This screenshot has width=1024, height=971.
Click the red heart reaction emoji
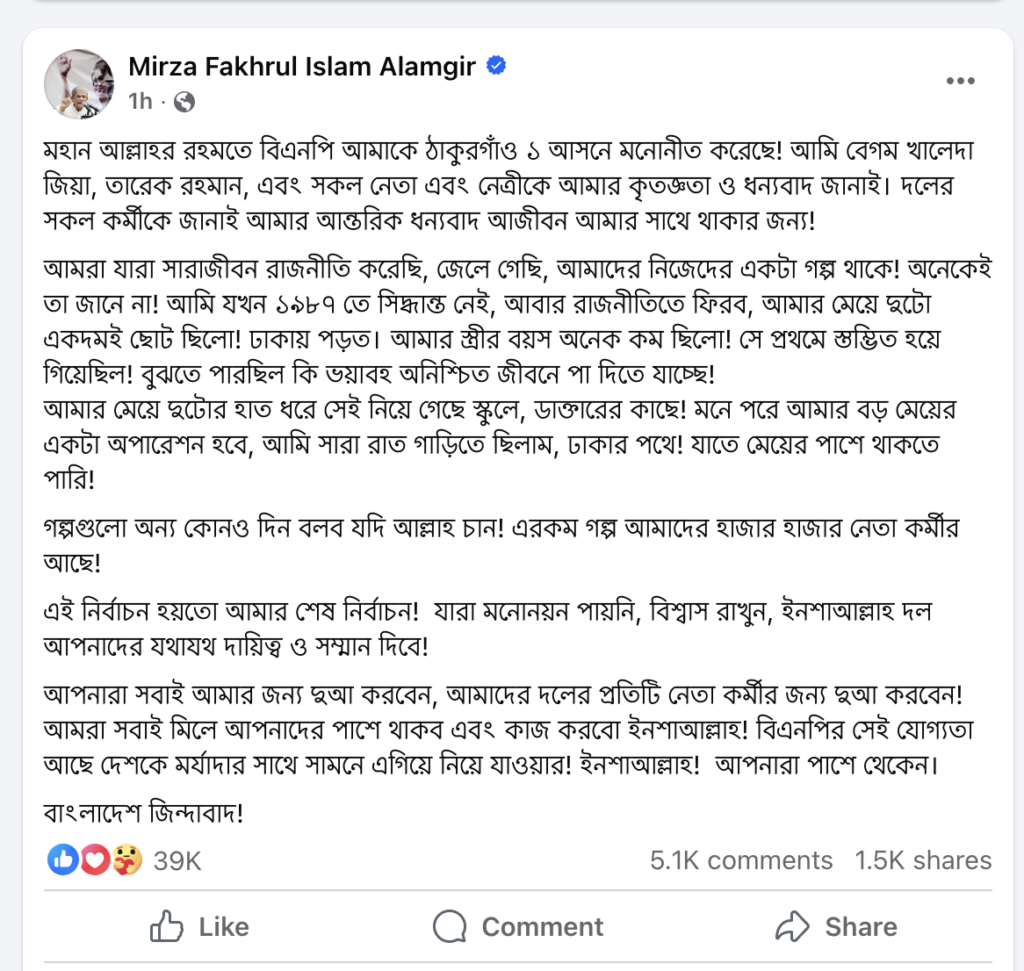[94, 859]
